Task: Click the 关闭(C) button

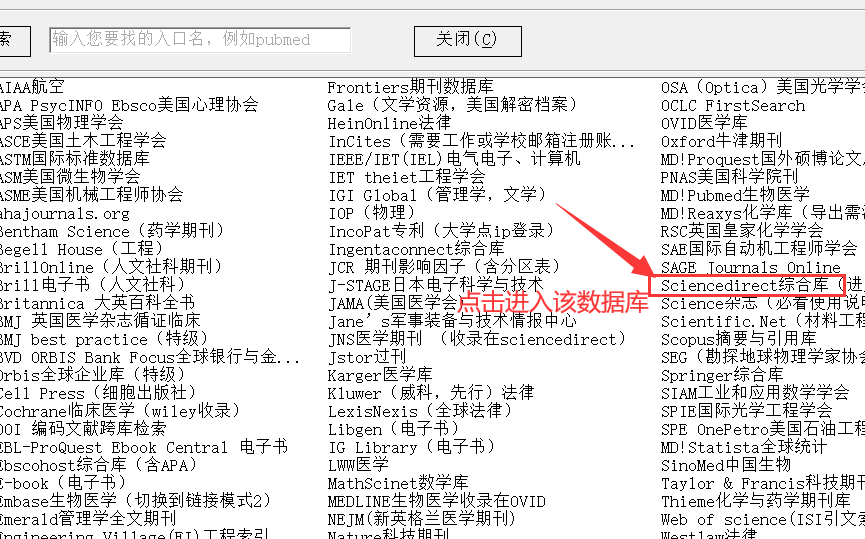Action: 468,41
